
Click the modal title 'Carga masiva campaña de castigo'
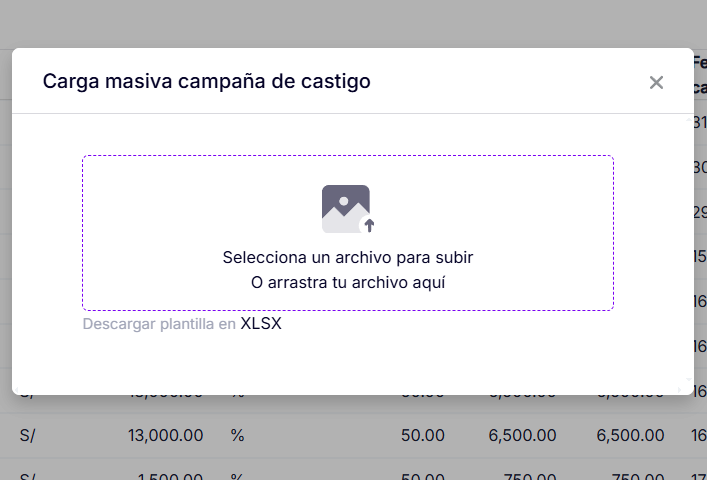(206, 81)
